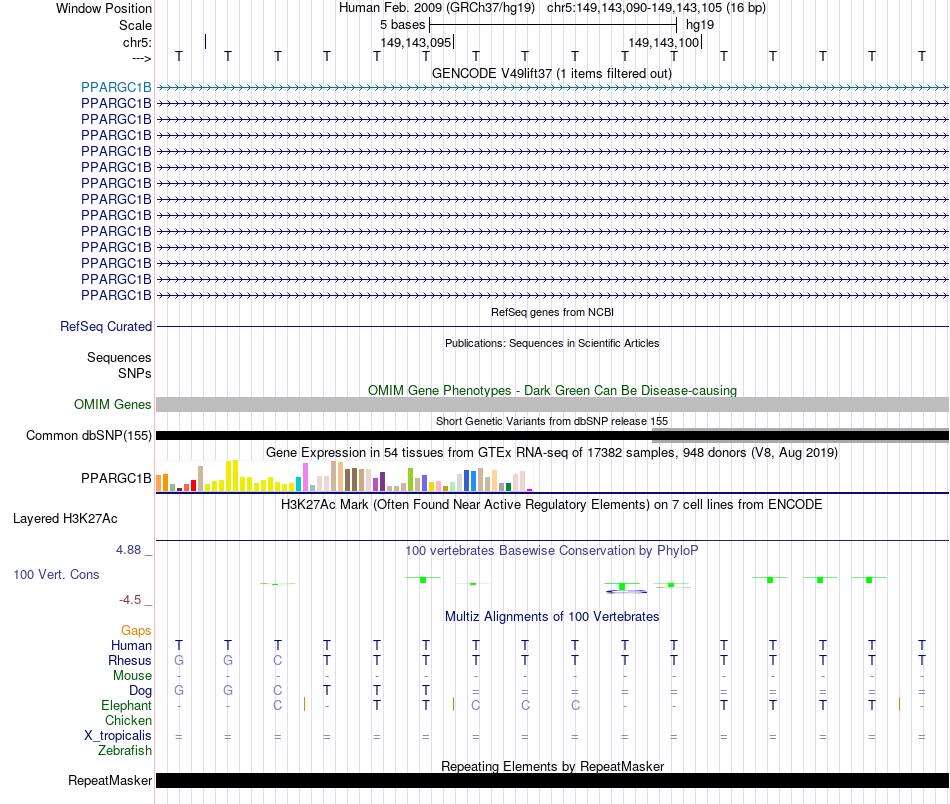Screen dimensions: 950x804
Task: Click the Layered H3K27Ac track label
Action: [x=65, y=519]
